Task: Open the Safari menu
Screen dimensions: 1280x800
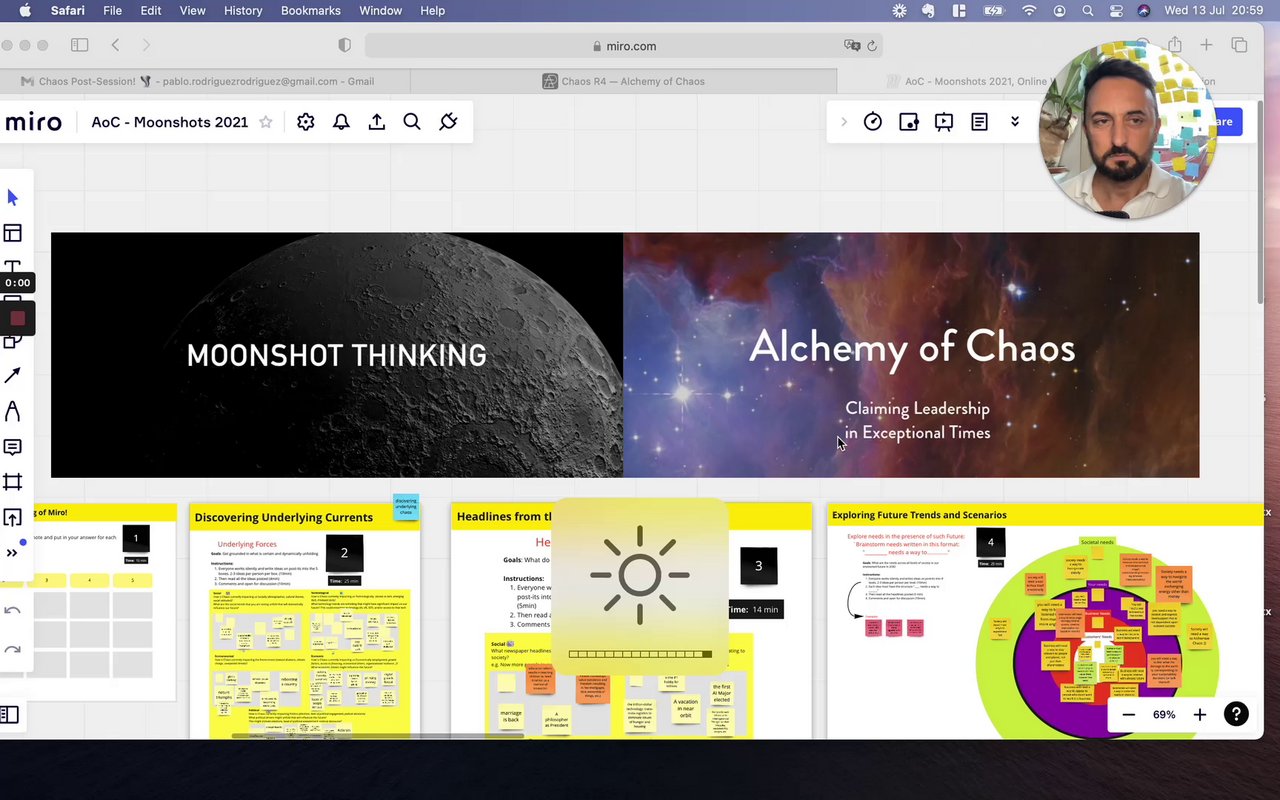Action: 67,10
